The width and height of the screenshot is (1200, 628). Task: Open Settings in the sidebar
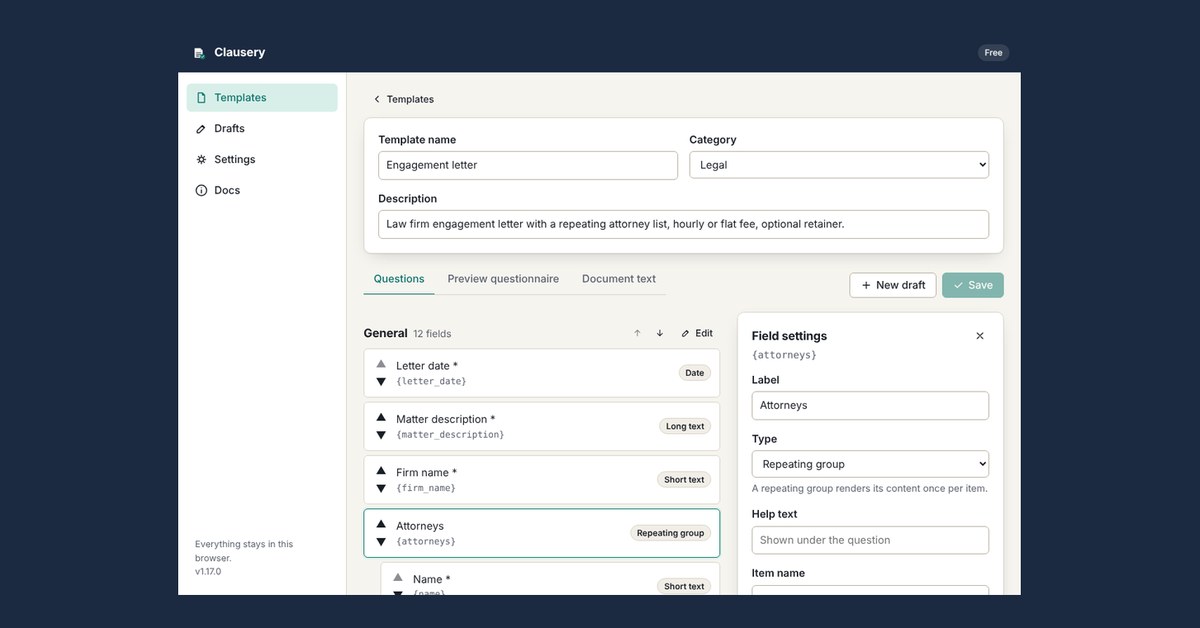coord(262,160)
